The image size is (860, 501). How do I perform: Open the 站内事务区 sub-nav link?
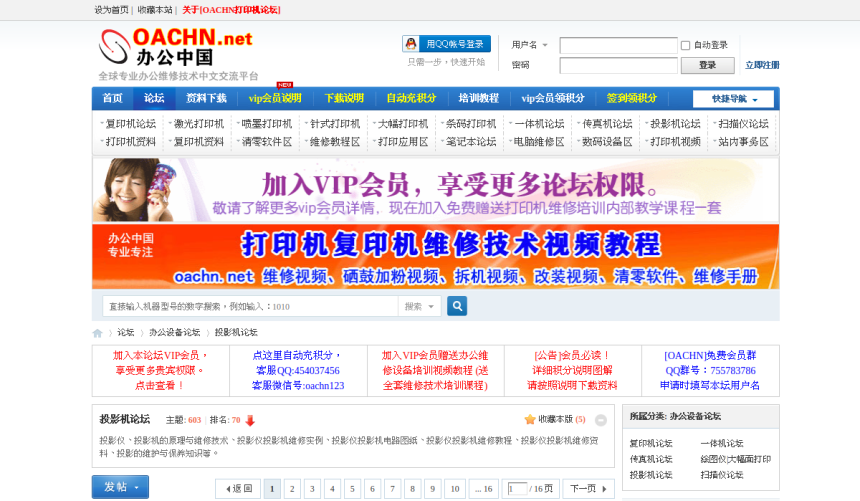743,142
